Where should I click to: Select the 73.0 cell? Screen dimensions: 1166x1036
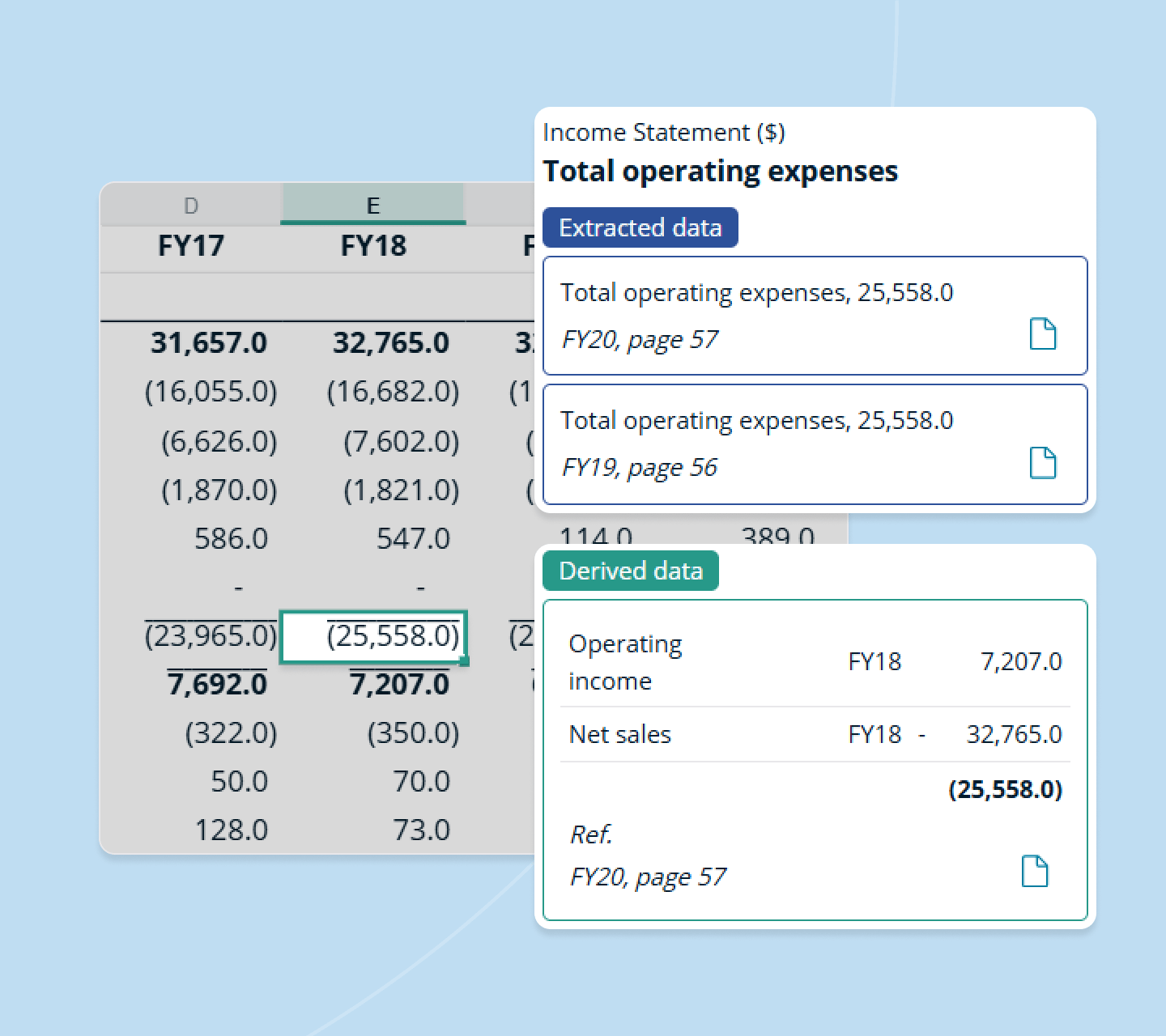[422, 830]
